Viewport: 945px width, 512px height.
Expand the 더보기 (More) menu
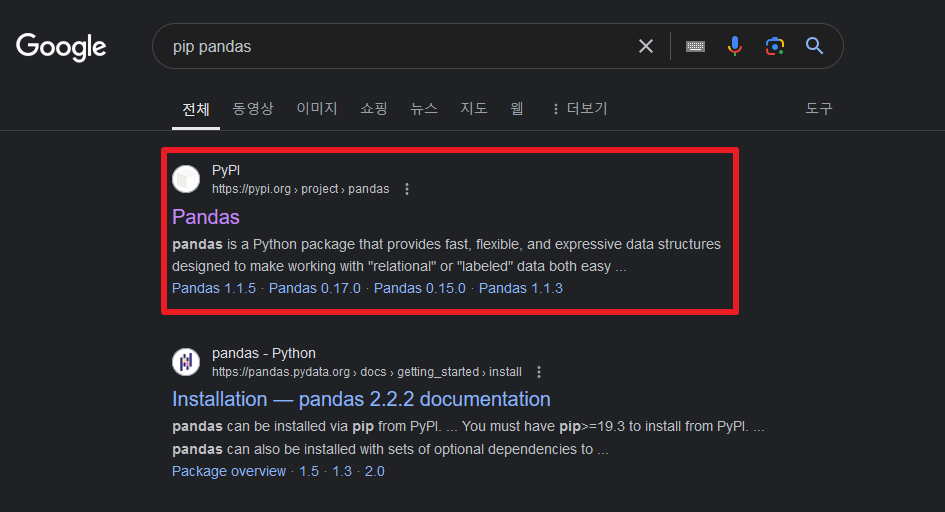(x=580, y=108)
